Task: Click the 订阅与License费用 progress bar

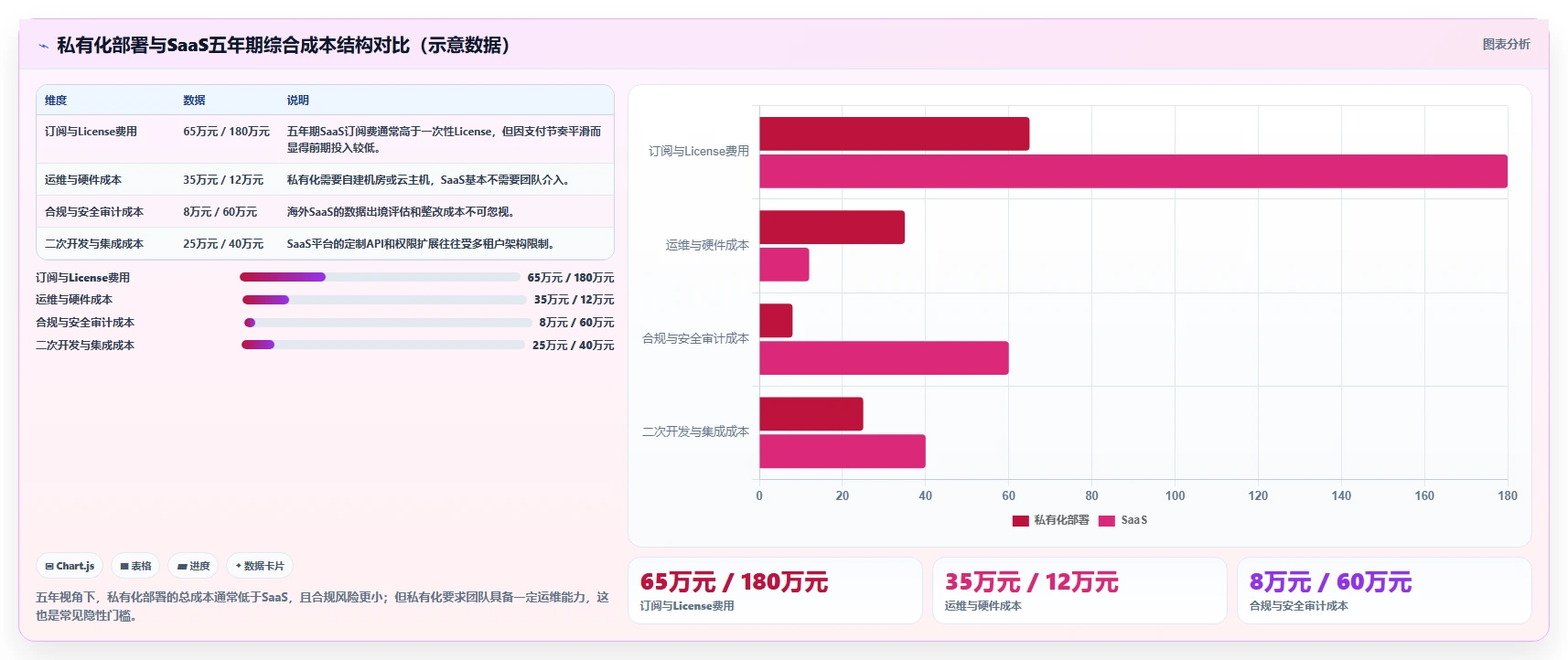Action: [380, 277]
